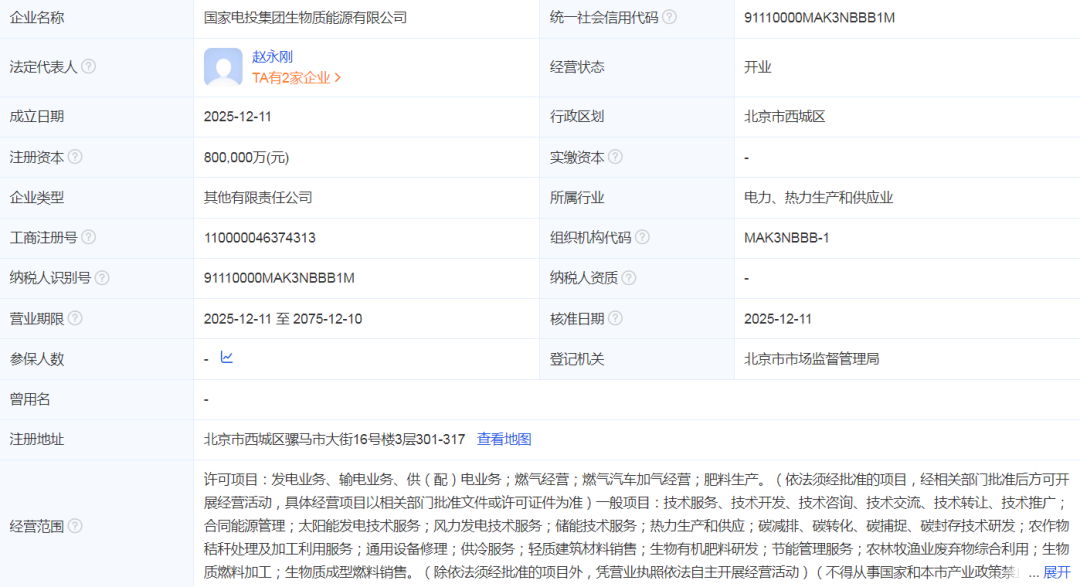This screenshot has height=587, width=1080.
Task: Open the tooltip icon for 工商注册号
Action: (89, 237)
